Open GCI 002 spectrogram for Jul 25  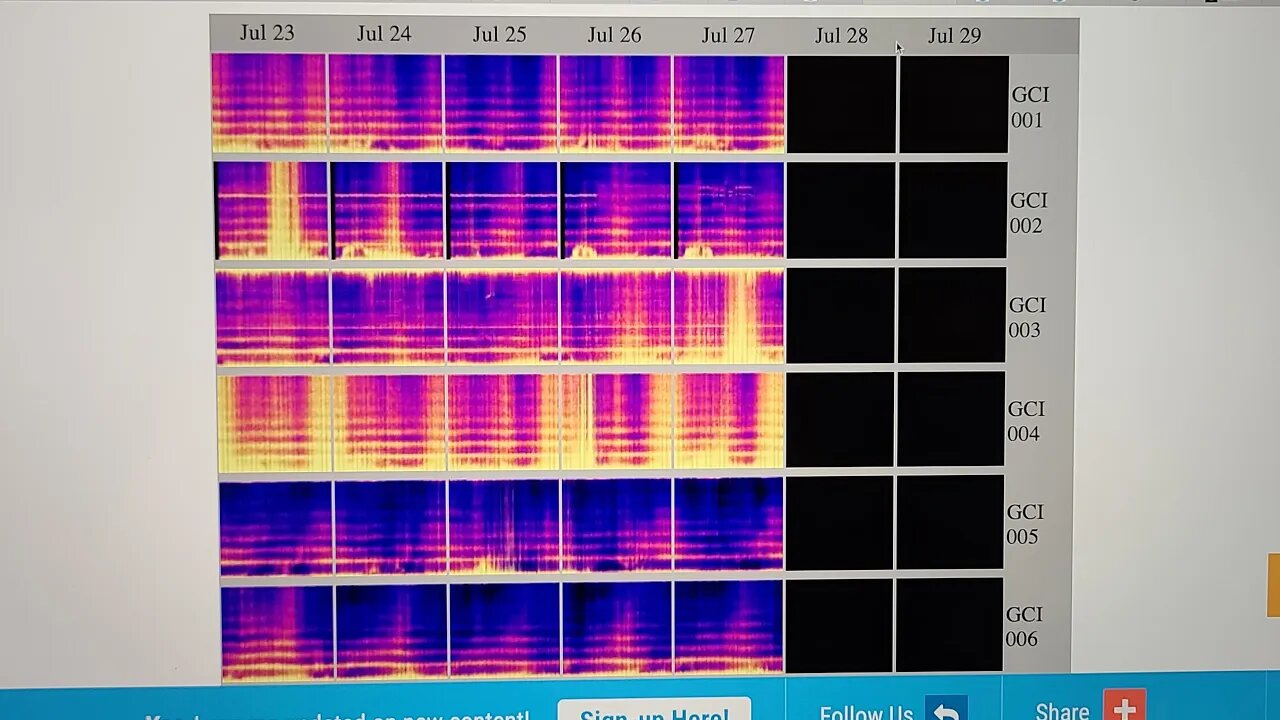pos(502,210)
